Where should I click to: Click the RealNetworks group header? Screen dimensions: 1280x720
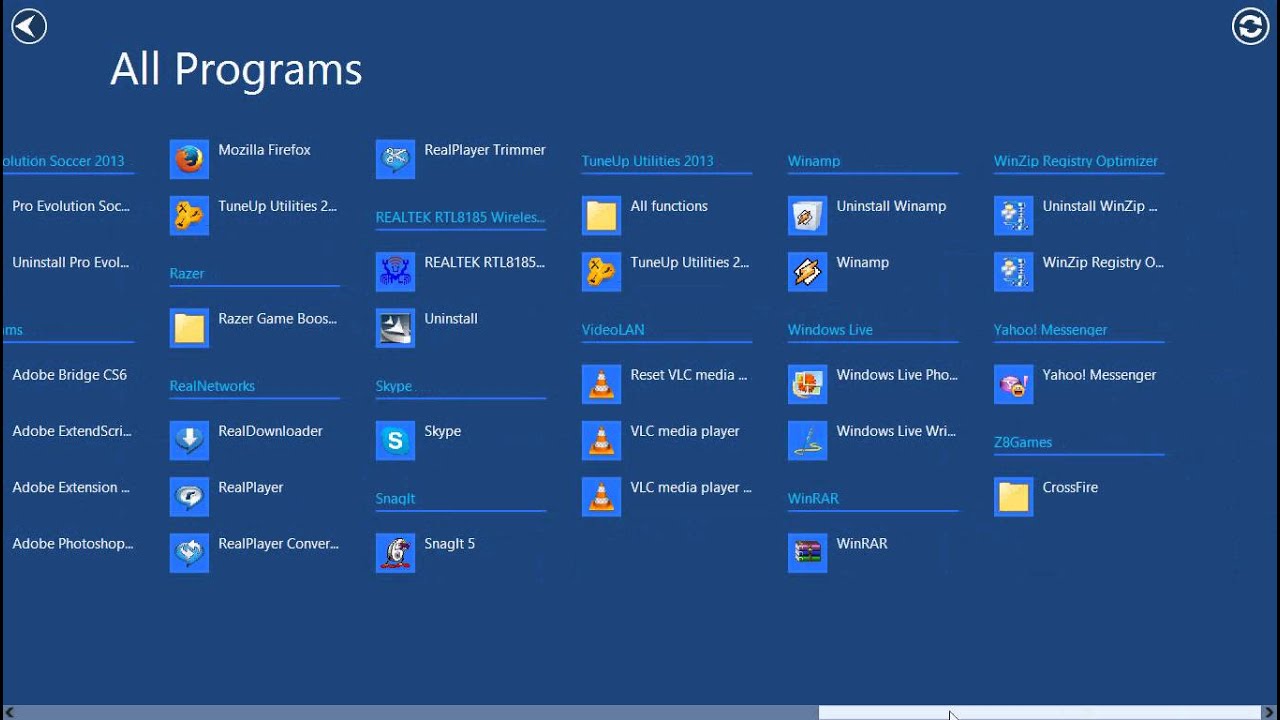tap(212, 386)
